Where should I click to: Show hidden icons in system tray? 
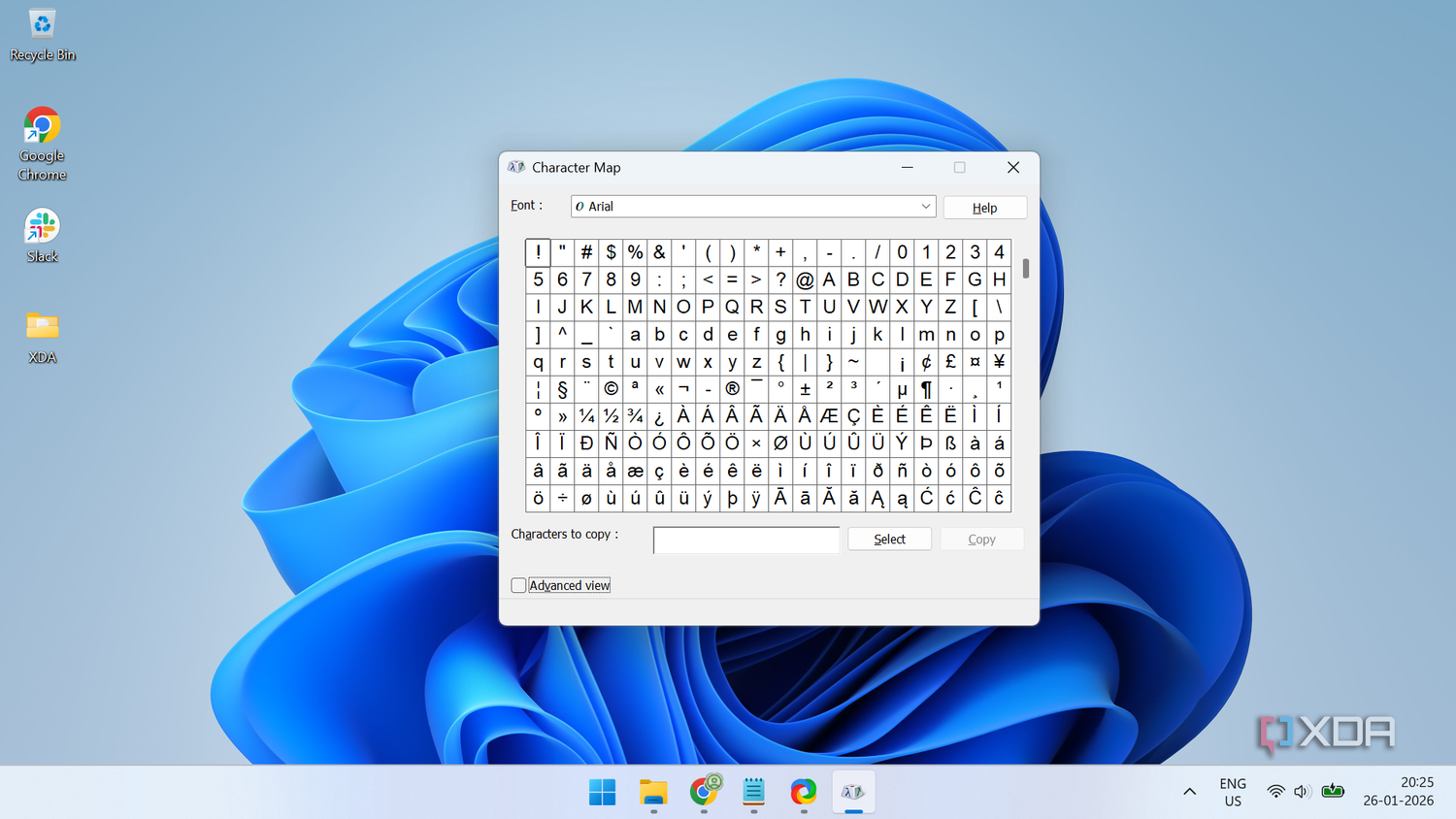click(1189, 792)
